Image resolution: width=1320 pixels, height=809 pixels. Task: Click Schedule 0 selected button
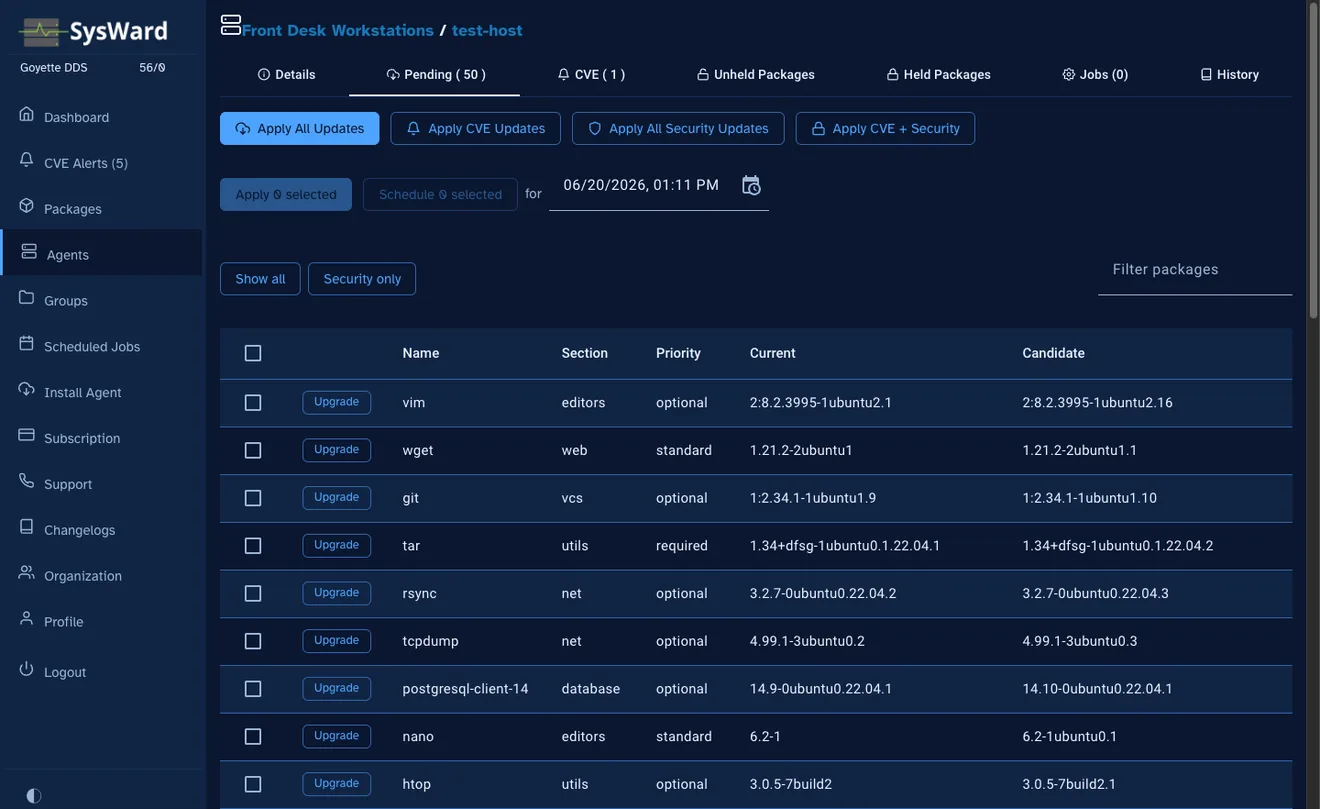440,194
